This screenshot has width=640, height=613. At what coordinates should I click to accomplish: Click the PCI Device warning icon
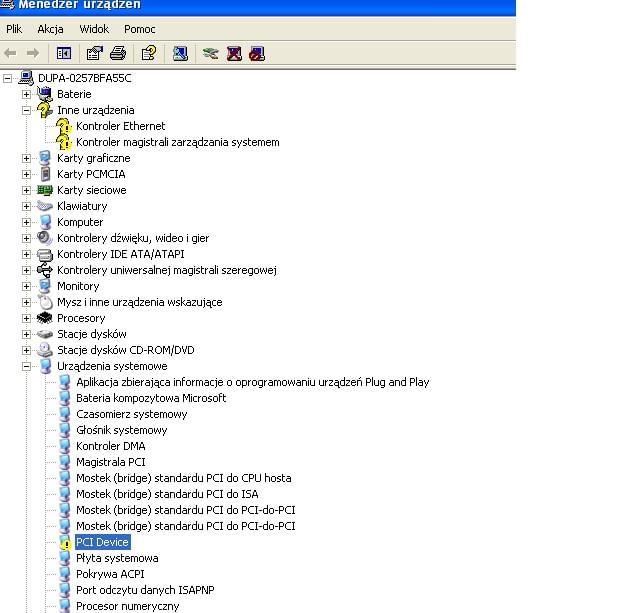(64, 542)
